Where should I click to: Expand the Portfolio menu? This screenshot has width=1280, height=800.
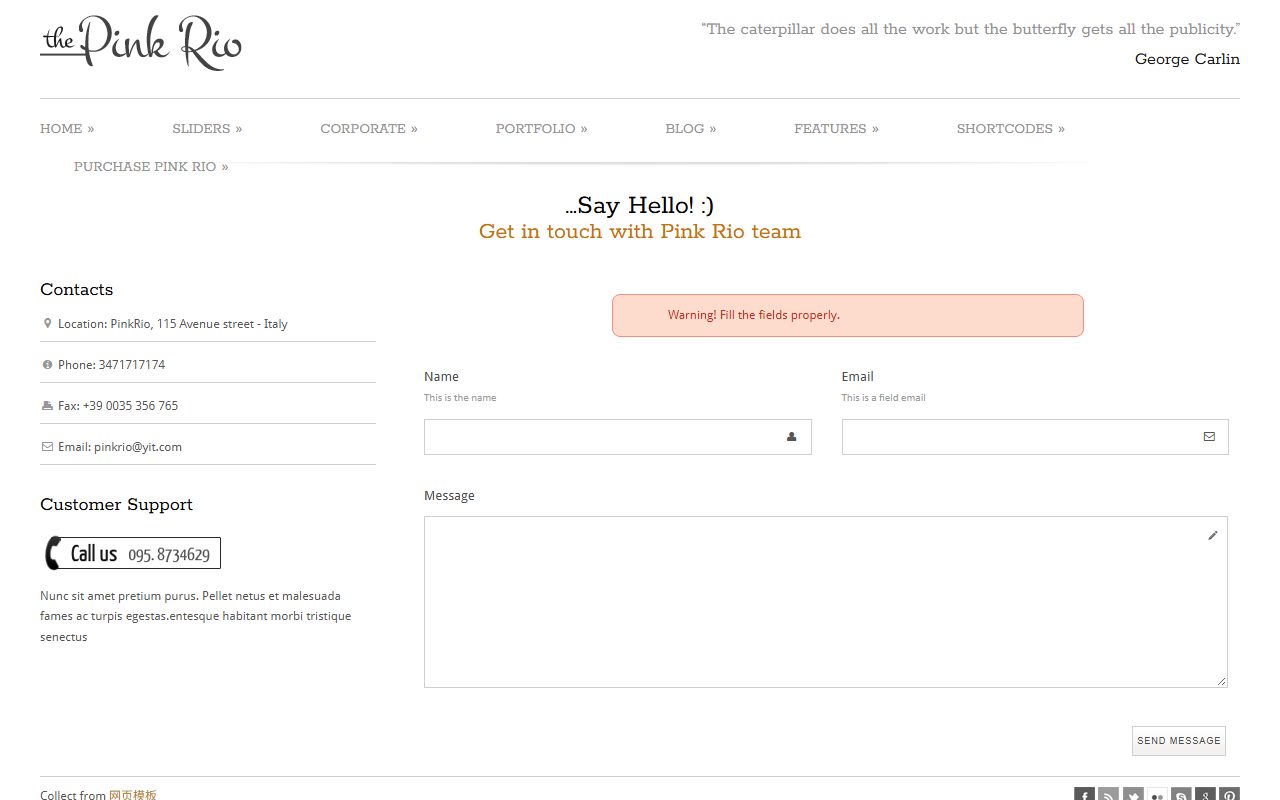tap(542, 129)
